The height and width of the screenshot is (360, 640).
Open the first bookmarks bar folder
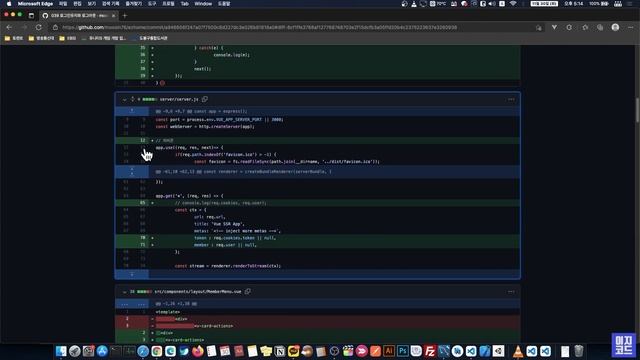point(14,38)
